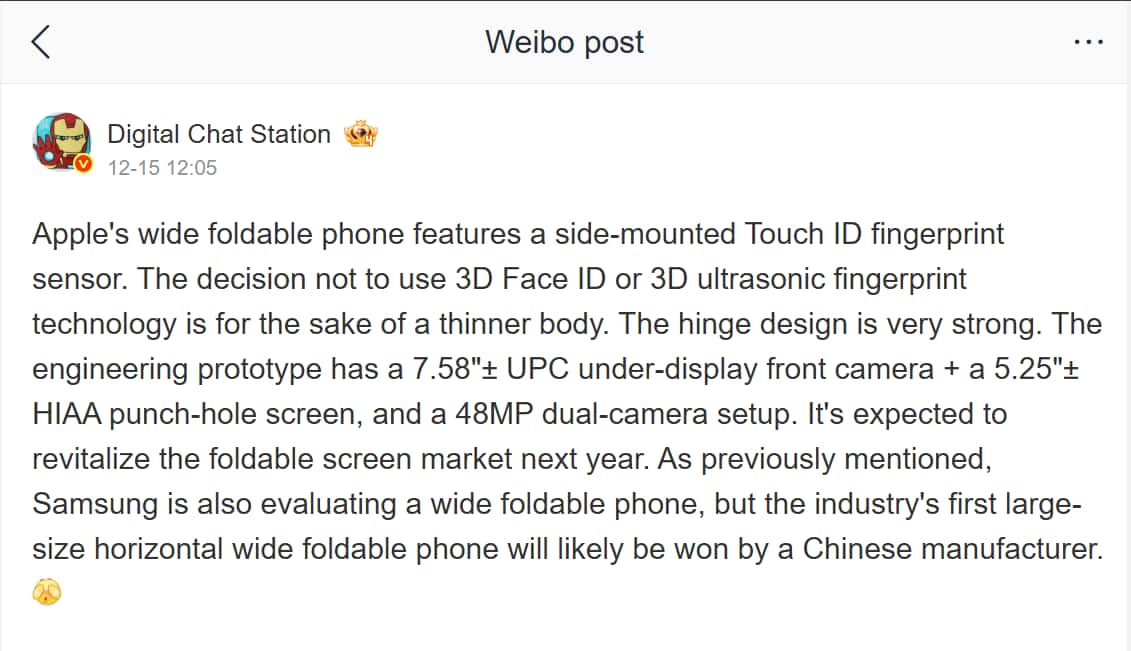Click the Iron Man profile avatar
Image resolution: width=1131 pixels, height=651 pixels.
pos(62,143)
